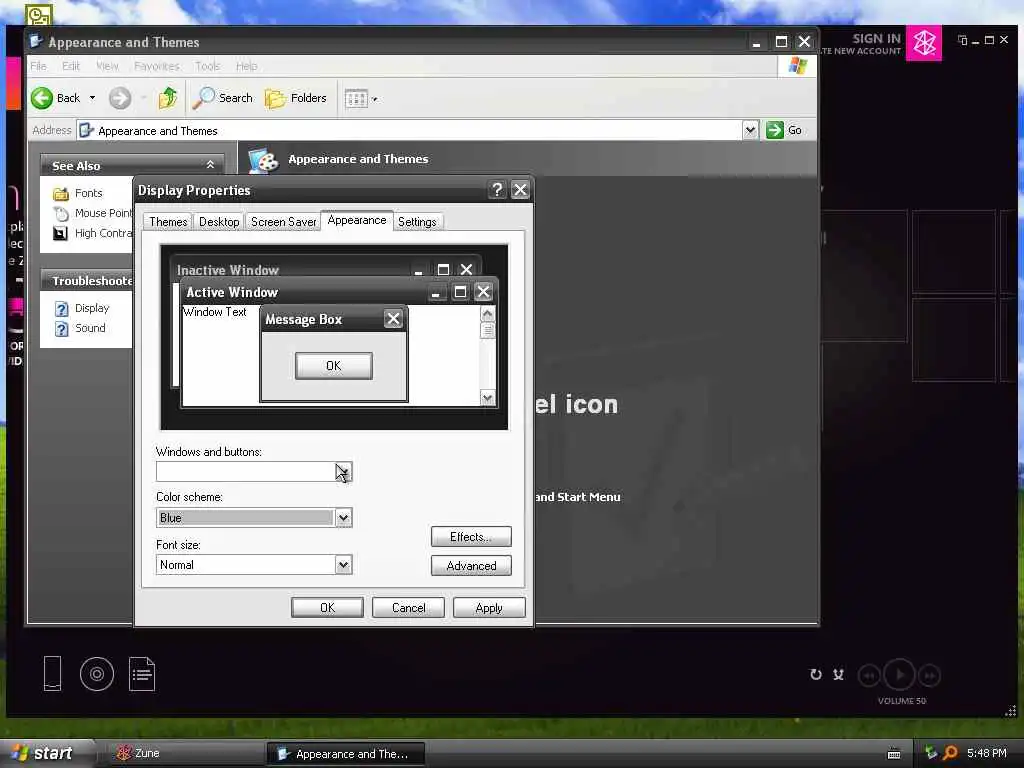This screenshot has height=768, width=1024.
Task: Click the preview scrollbar down arrow
Action: (487, 398)
